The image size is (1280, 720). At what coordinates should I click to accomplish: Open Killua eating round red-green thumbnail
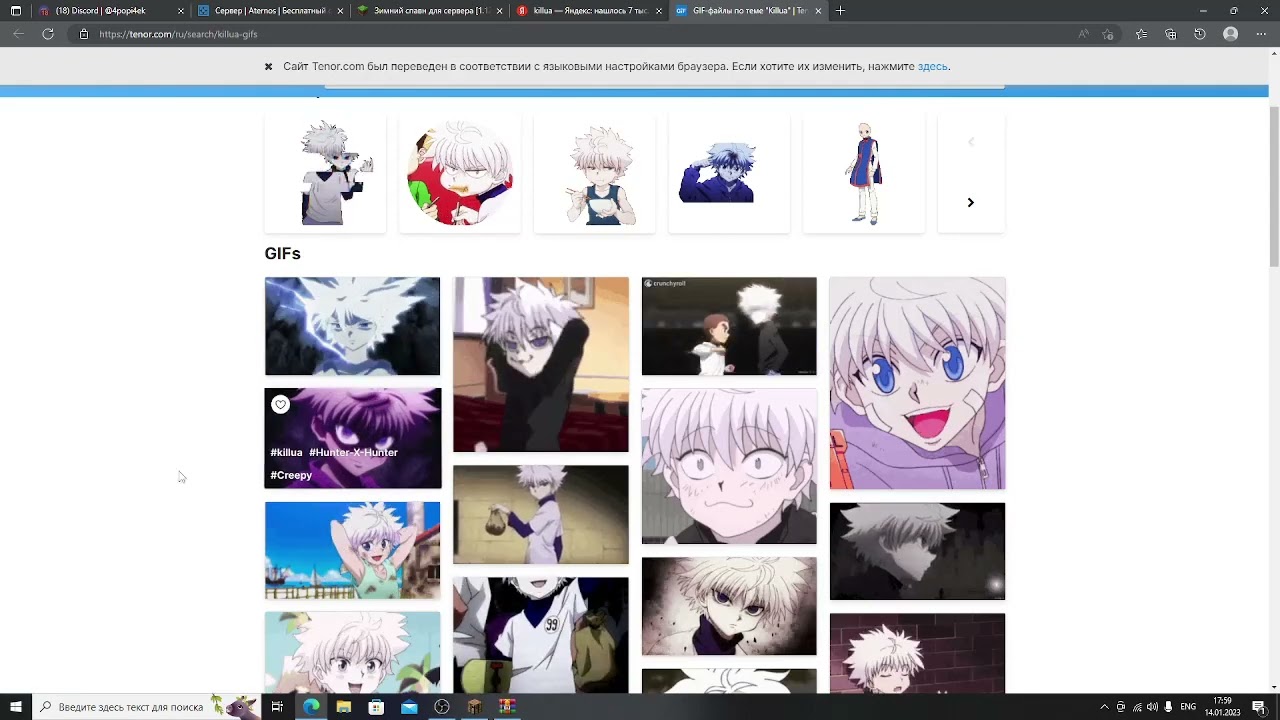click(460, 173)
